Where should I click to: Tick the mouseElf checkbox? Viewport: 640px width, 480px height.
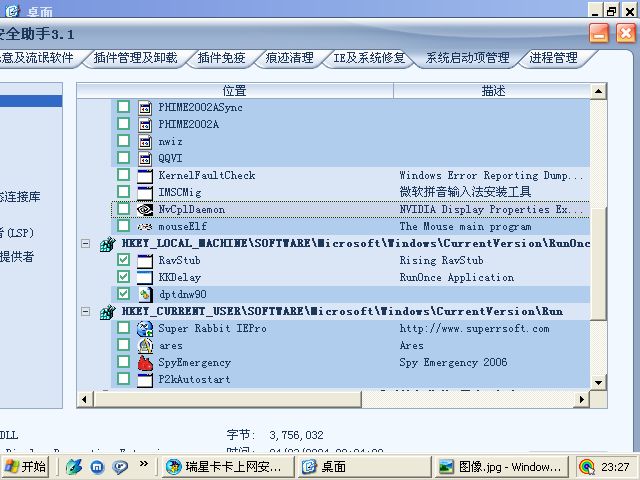point(123,226)
